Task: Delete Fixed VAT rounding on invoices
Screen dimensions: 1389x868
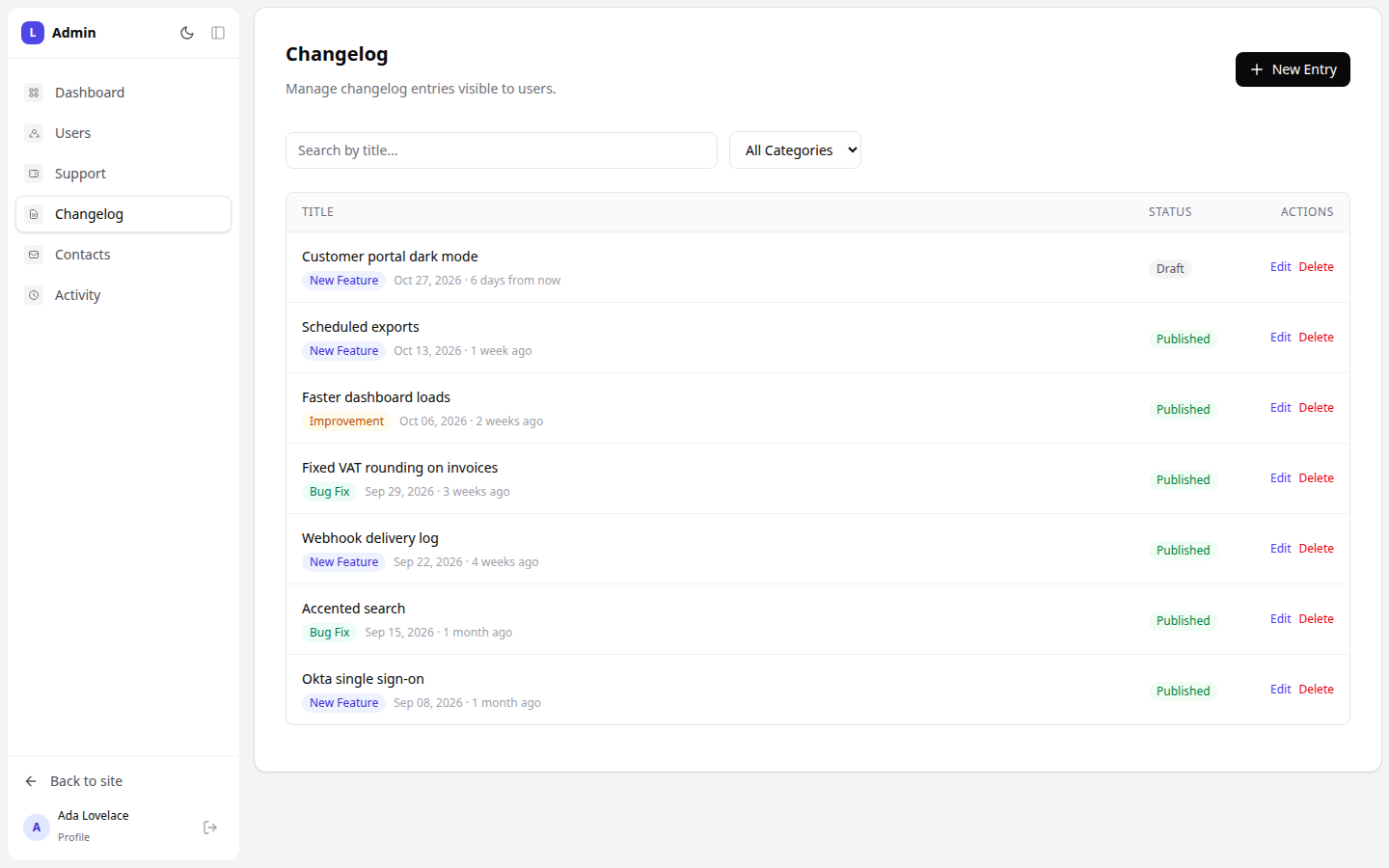Action: 1316,478
